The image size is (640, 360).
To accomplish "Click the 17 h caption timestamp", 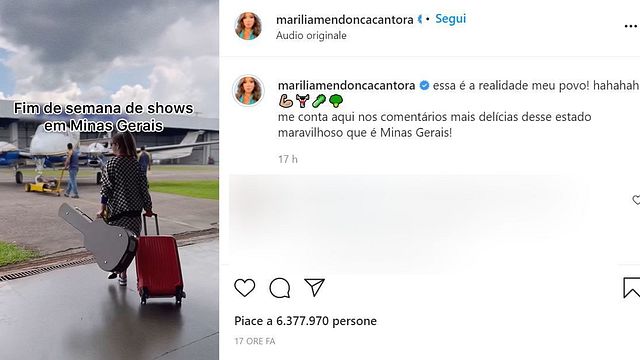I will pos(288,159).
